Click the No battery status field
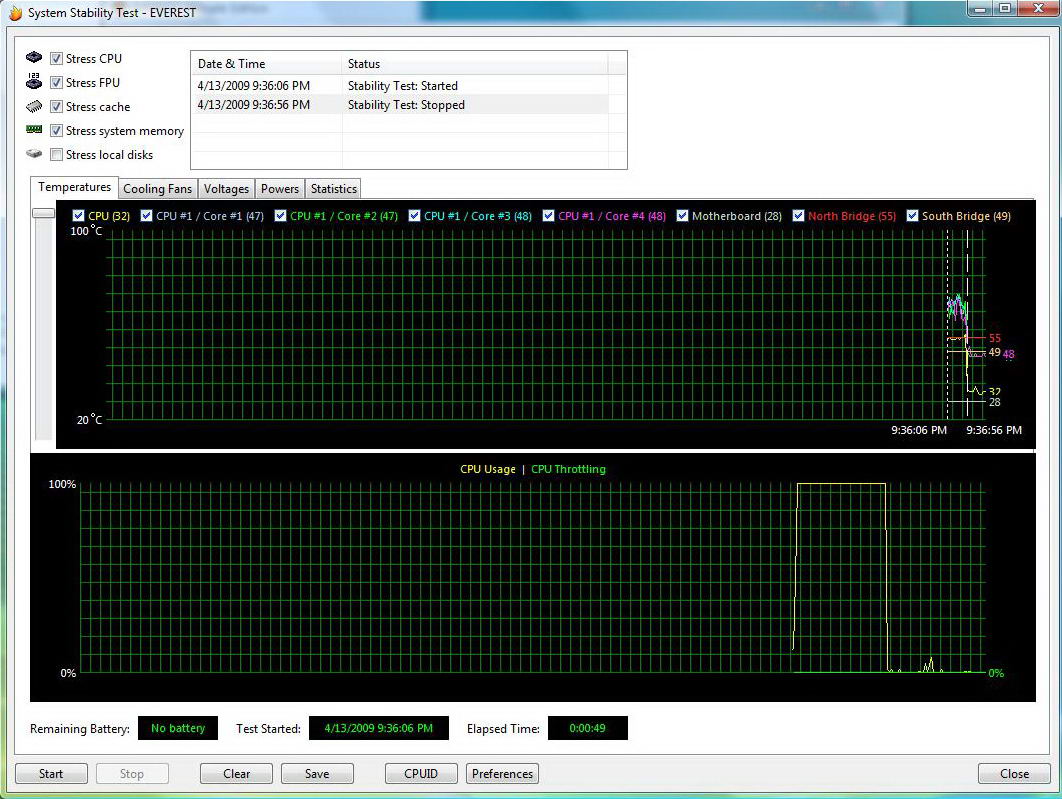Viewport: 1062px width, 799px height. [177, 728]
